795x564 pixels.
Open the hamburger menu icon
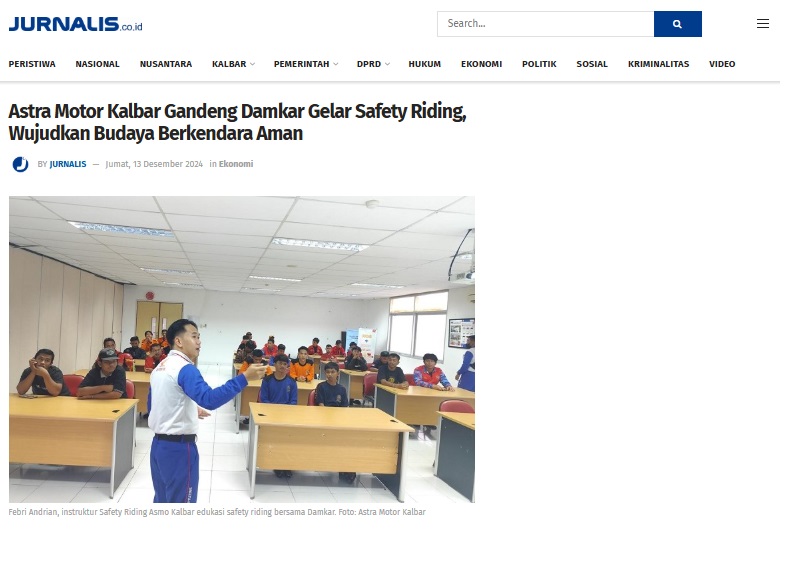763,24
